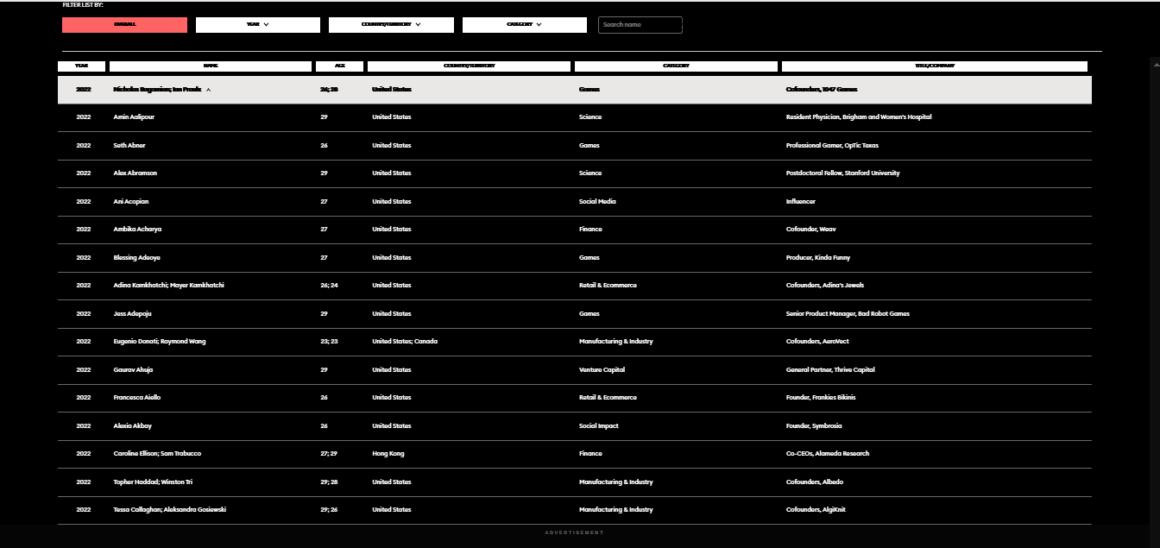This screenshot has width=1160, height=548.
Task: Click the Blessing Adeoye entry
Action: click(x=138, y=257)
